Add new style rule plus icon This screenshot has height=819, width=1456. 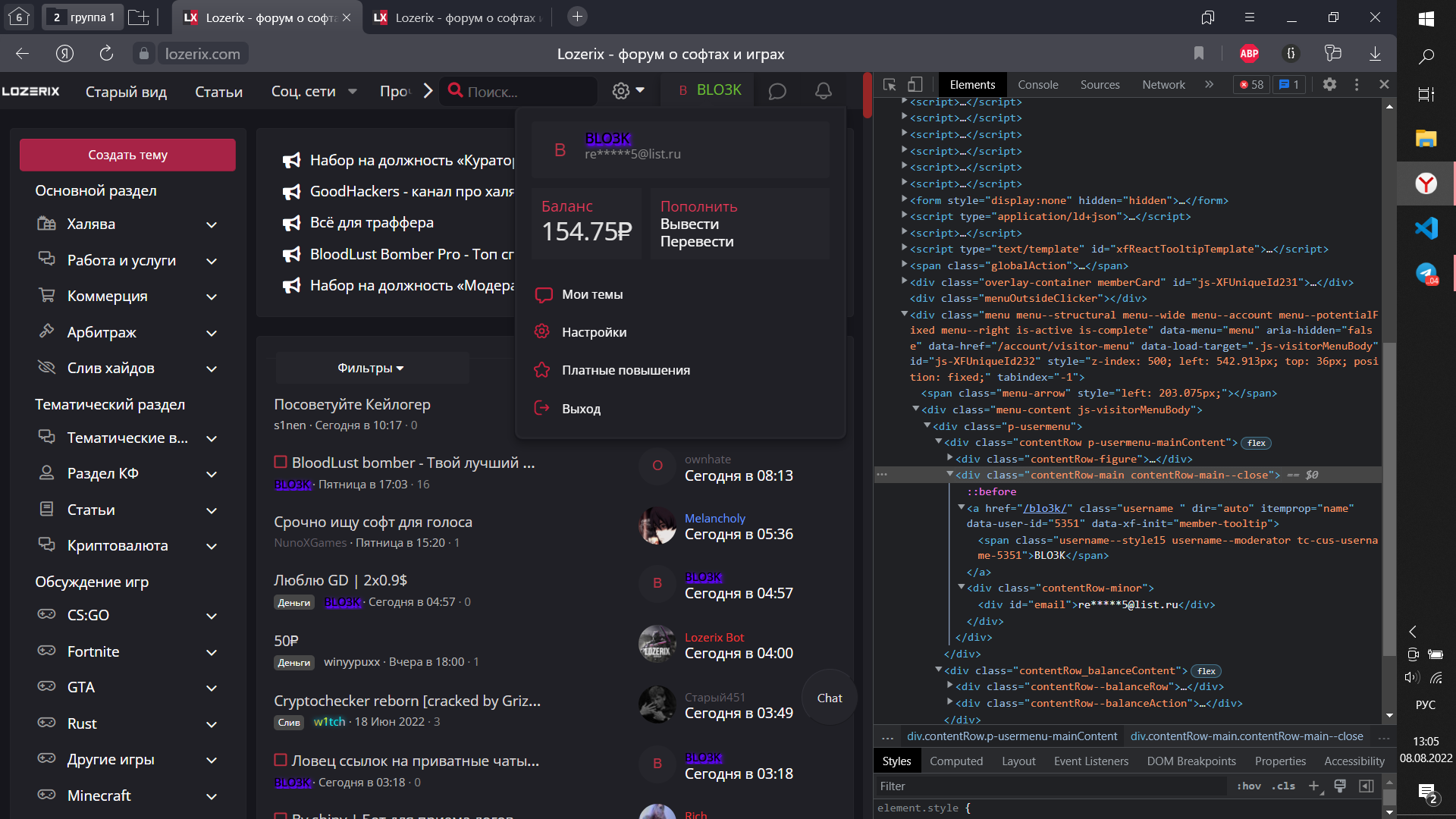1314,786
